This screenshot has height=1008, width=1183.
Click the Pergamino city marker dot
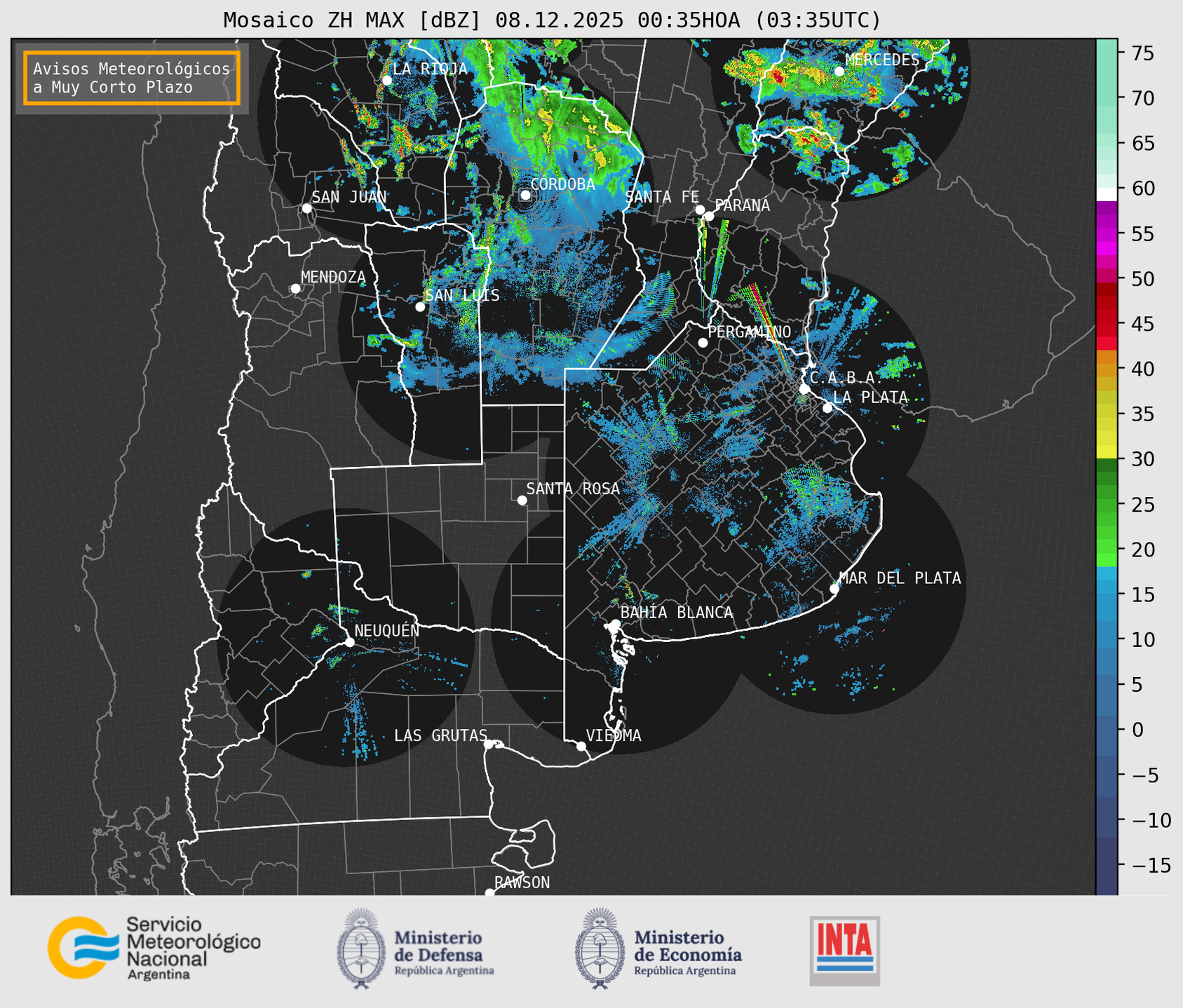703,343
